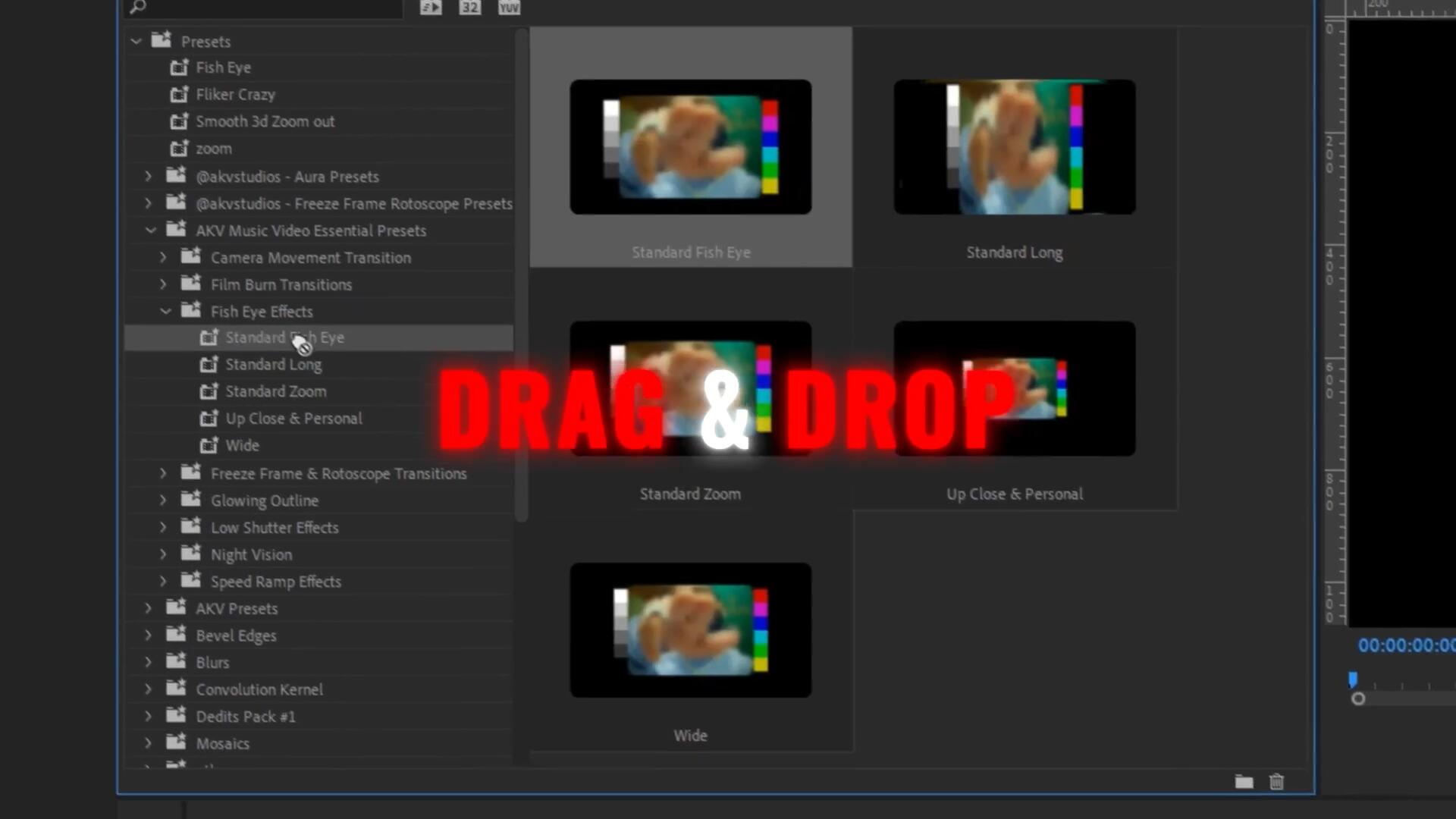Select the YUV color space icon
This screenshot has height=819, width=1456.
tap(509, 8)
